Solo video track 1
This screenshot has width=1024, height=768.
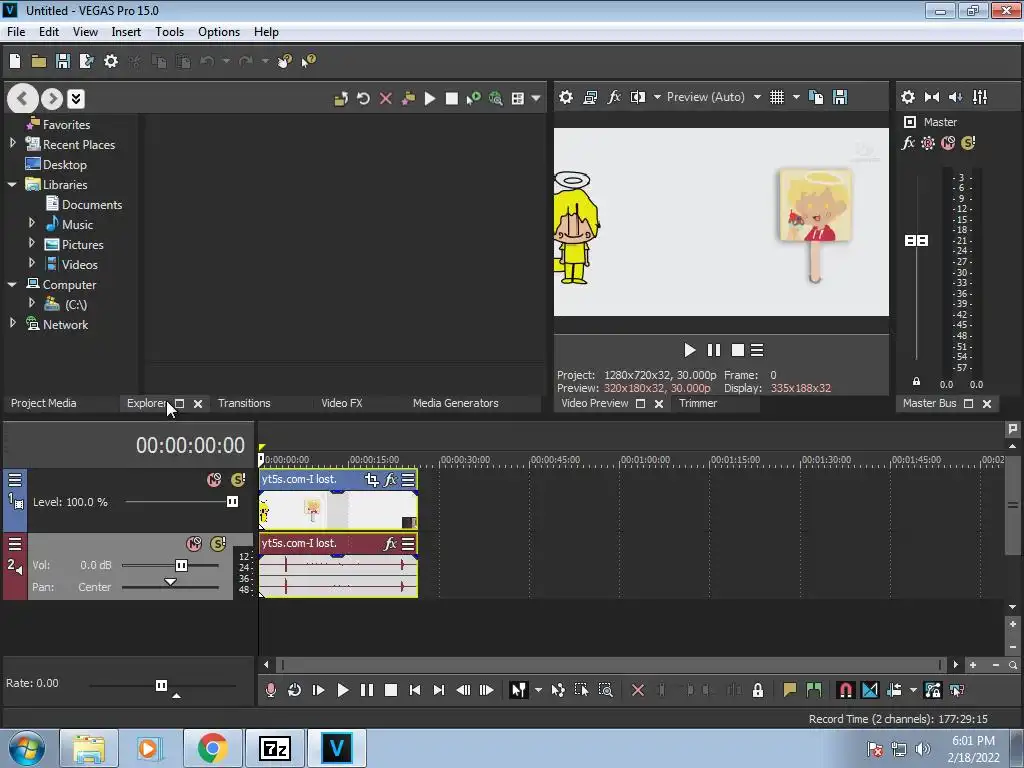tap(238, 480)
